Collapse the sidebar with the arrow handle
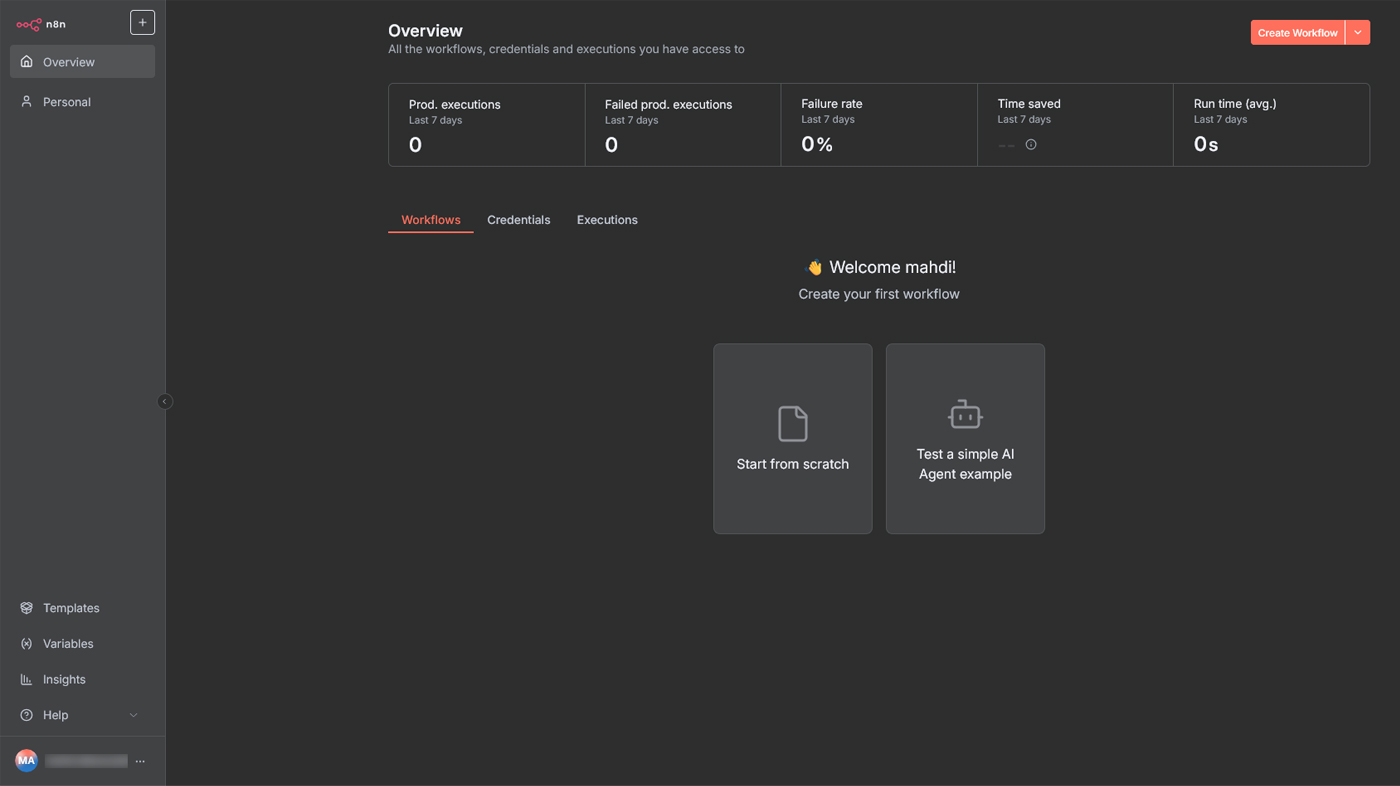This screenshot has height=786, width=1400. coord(165,402)
